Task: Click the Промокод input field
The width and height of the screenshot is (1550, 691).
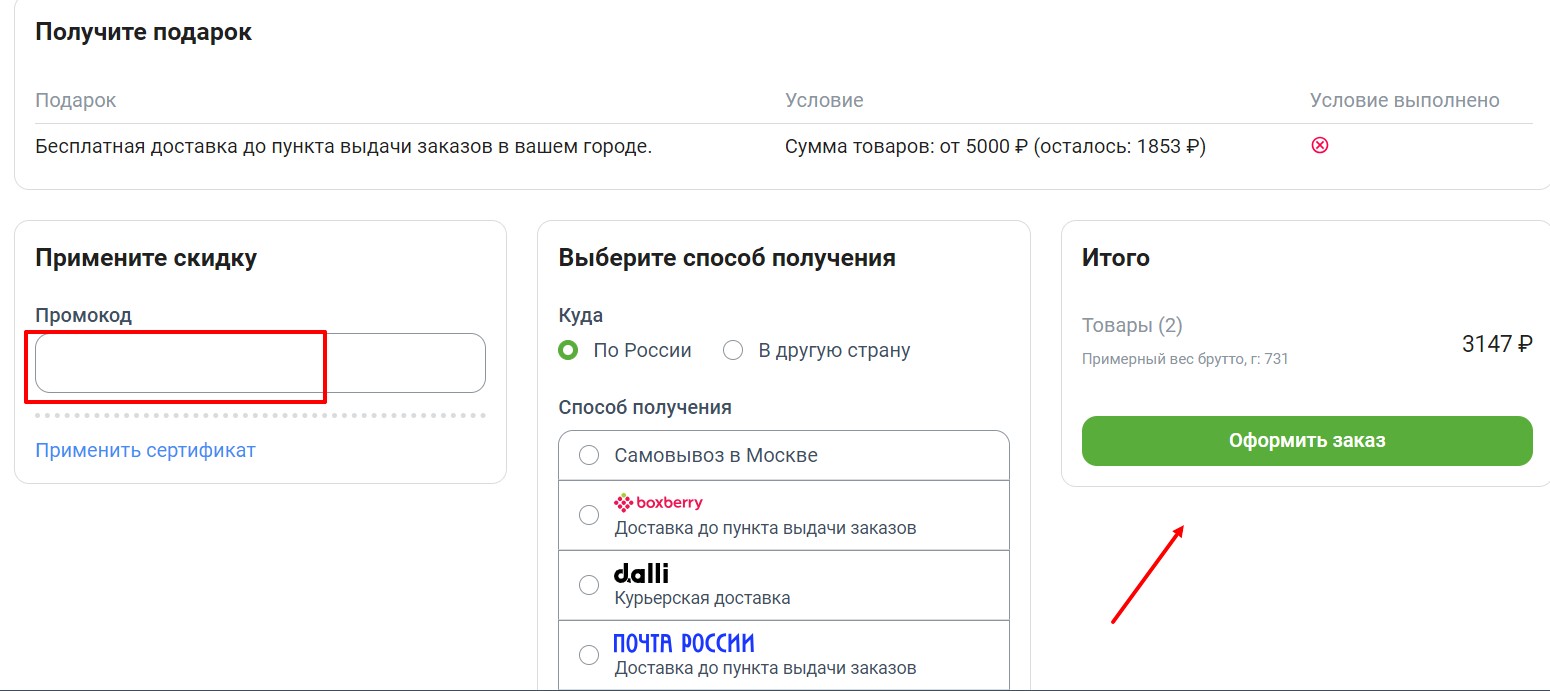Action: [260, 363]
